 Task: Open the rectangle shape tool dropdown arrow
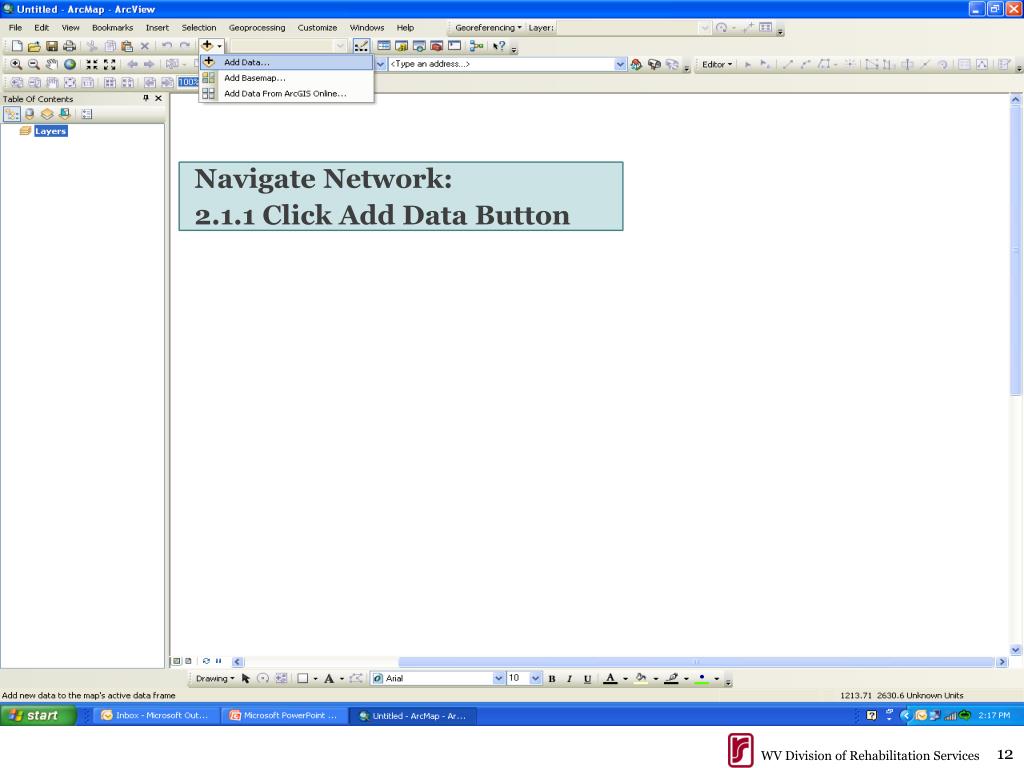point(315,679)
